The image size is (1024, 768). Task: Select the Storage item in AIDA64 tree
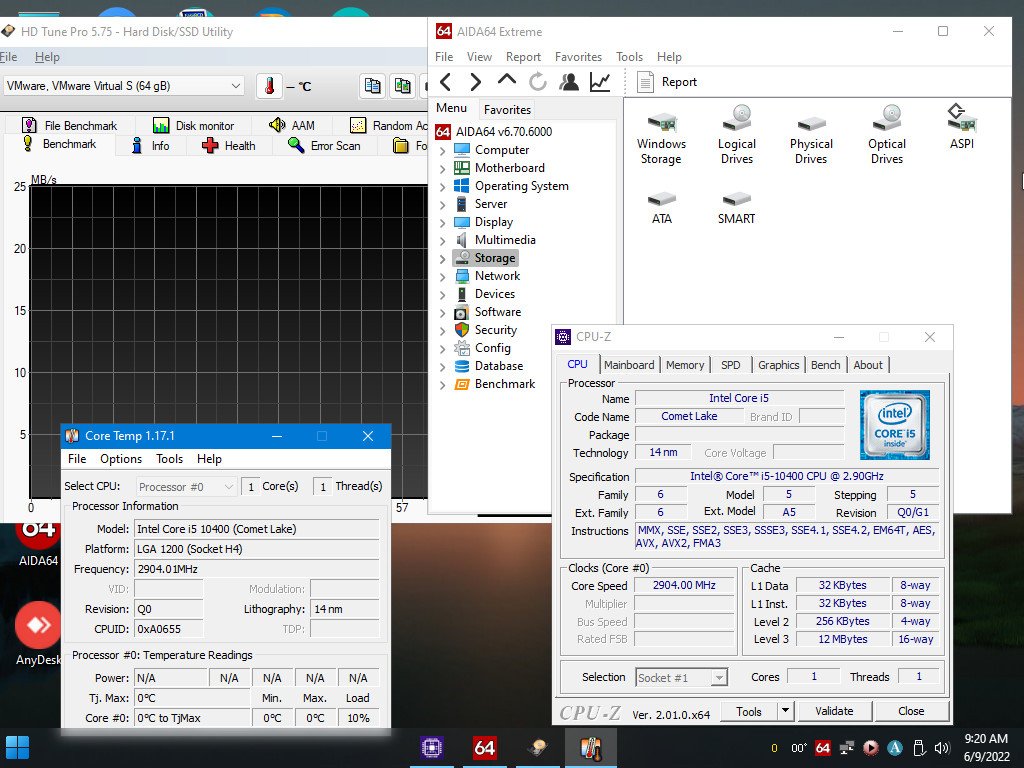pyautogui.click(x=485, y=258)
